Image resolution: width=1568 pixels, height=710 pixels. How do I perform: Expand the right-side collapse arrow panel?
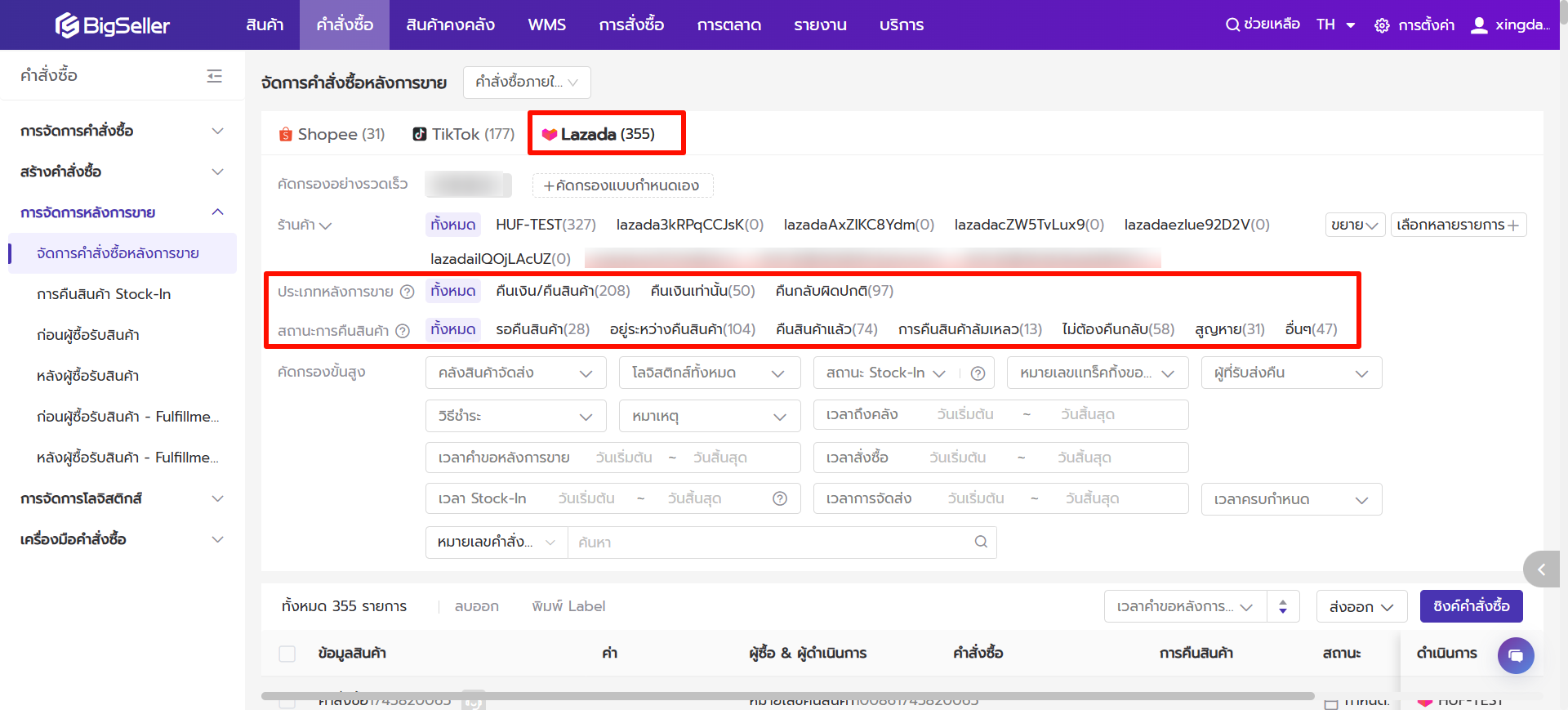click(1542, 569)
